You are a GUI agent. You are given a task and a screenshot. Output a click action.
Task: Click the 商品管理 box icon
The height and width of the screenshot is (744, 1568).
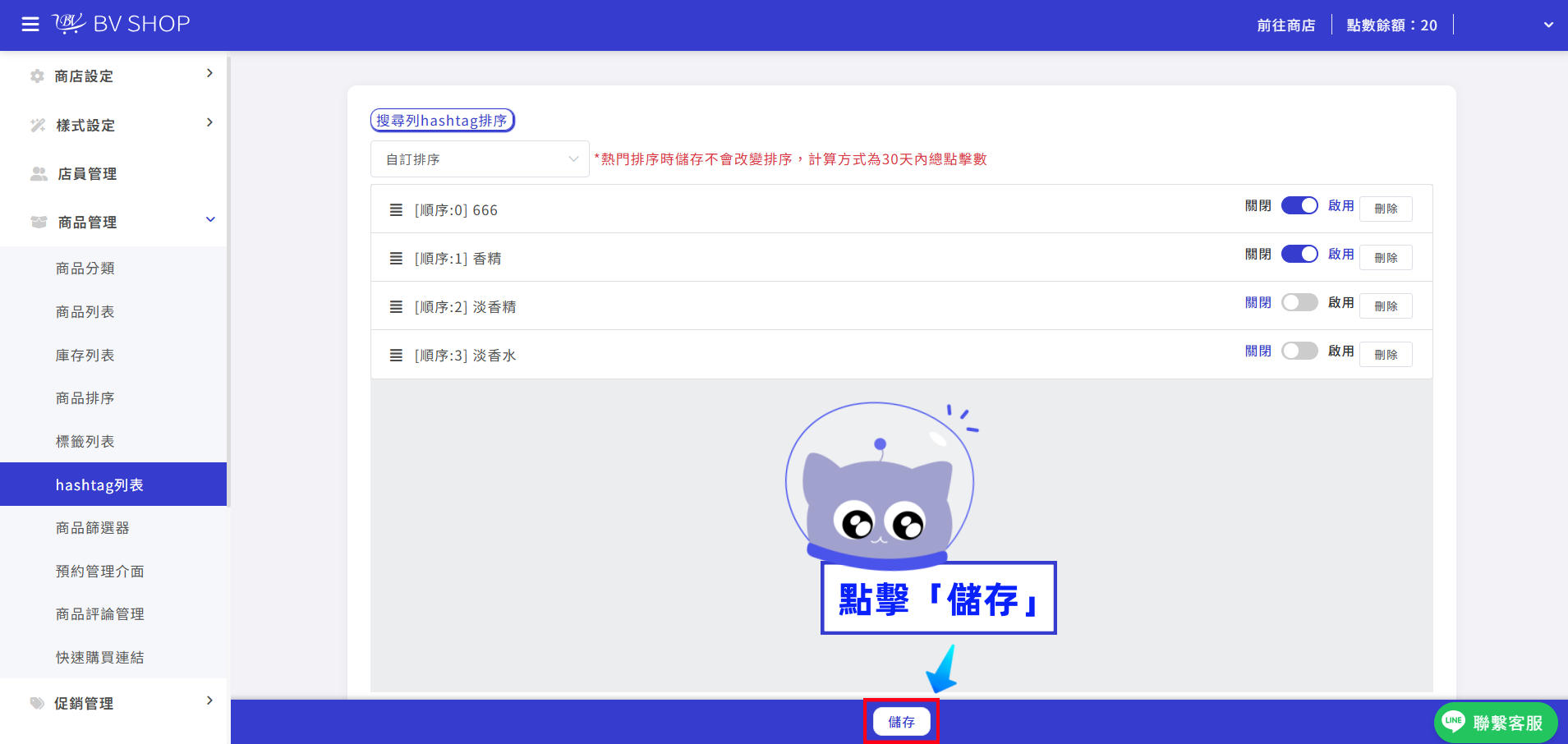click(39, 223)
